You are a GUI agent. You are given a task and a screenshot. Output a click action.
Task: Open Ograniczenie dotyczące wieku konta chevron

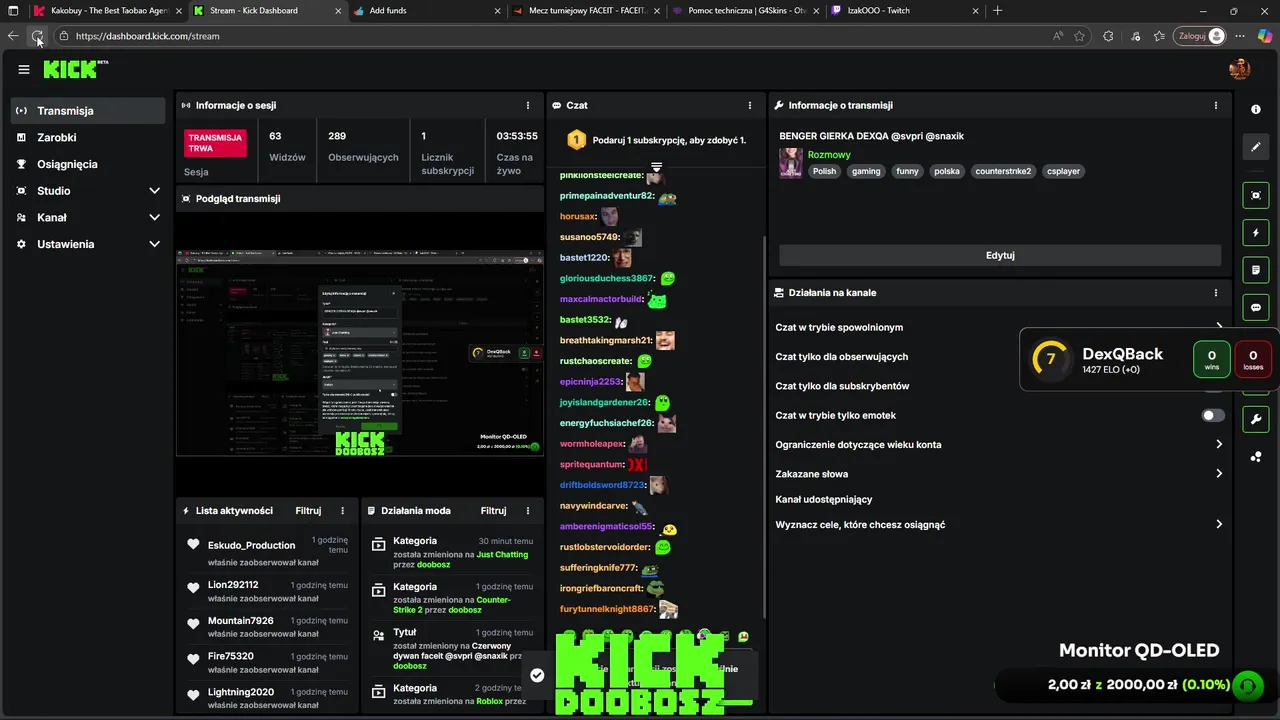tap(1219, 444)
